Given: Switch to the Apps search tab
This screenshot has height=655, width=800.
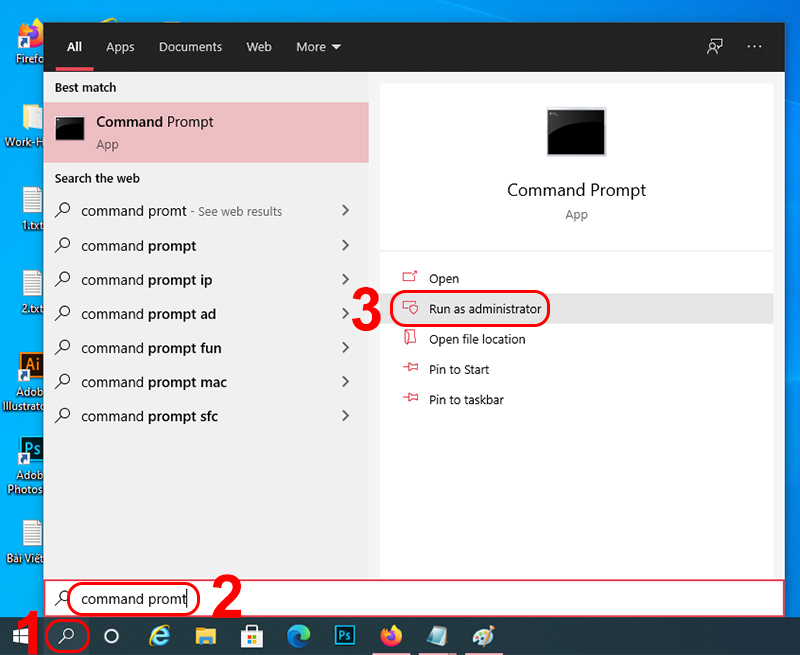Looking at the screenshot, I should point(120,47).
